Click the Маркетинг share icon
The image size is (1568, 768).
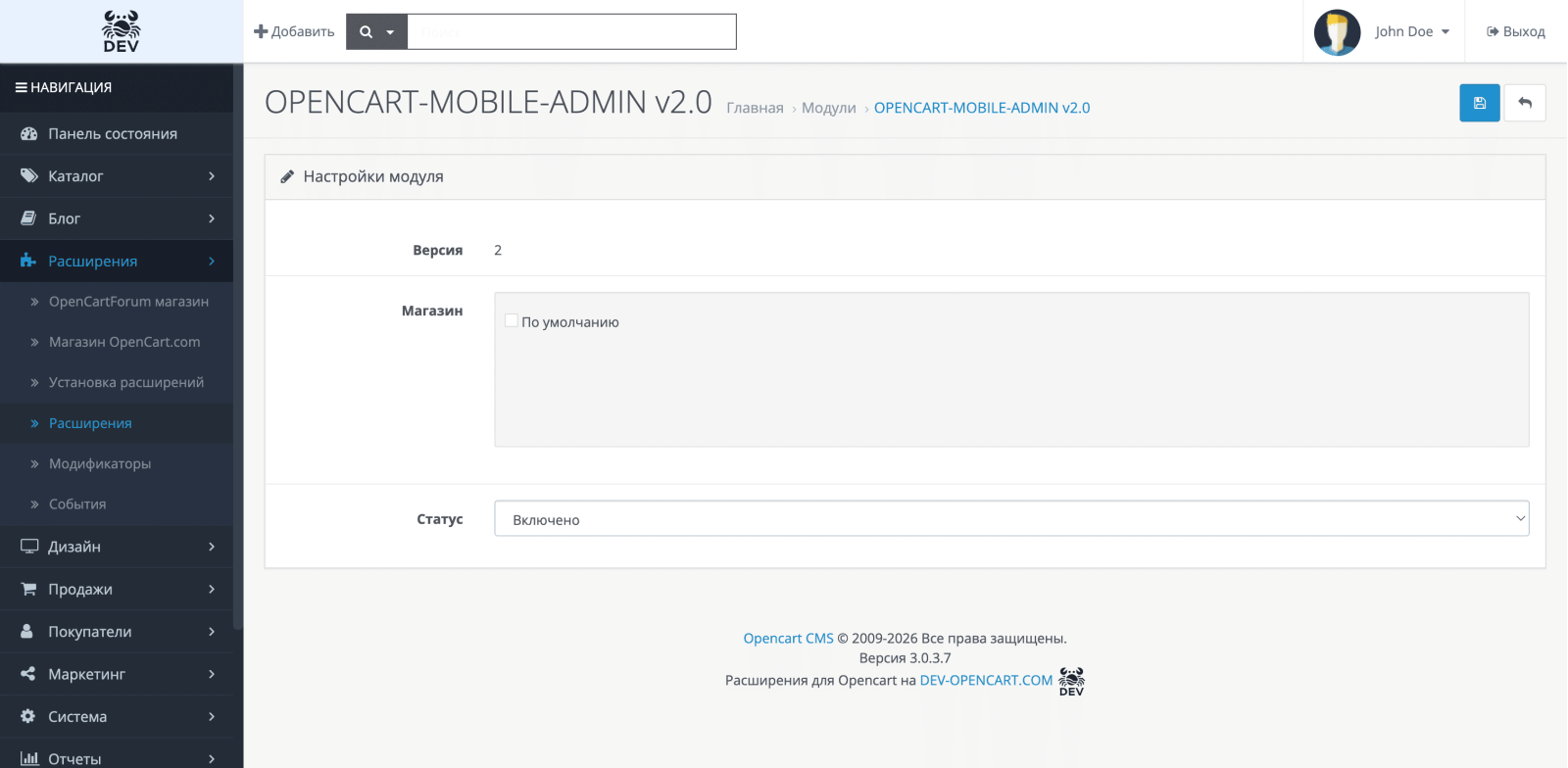pyautogui.click(x=28, y=674)
